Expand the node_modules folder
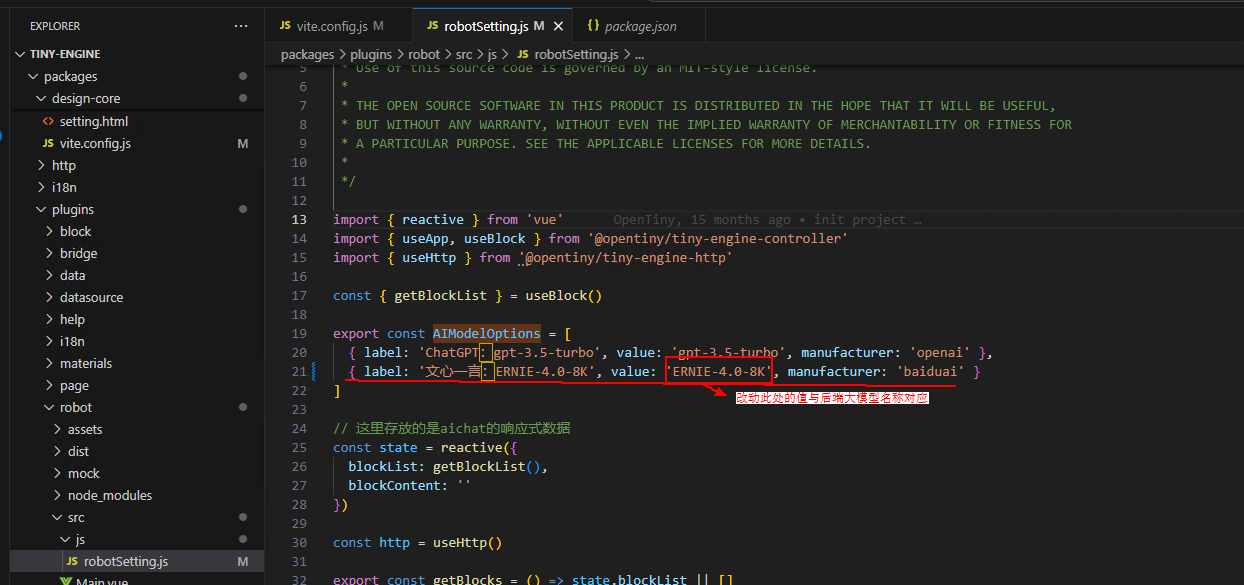Image resolution: width=1244 pixels, height=585 pixels. 109,495
